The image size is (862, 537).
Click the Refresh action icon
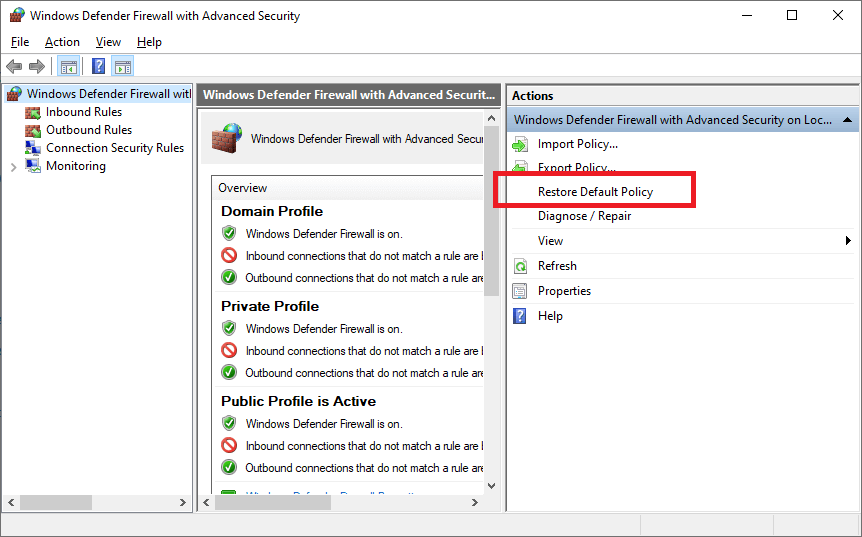[520, 267]
